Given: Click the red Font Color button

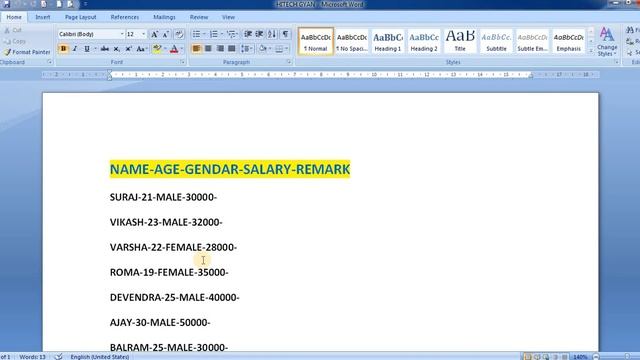Looking at the screenshot, I should pyautogui.click(x=174, y=49).
